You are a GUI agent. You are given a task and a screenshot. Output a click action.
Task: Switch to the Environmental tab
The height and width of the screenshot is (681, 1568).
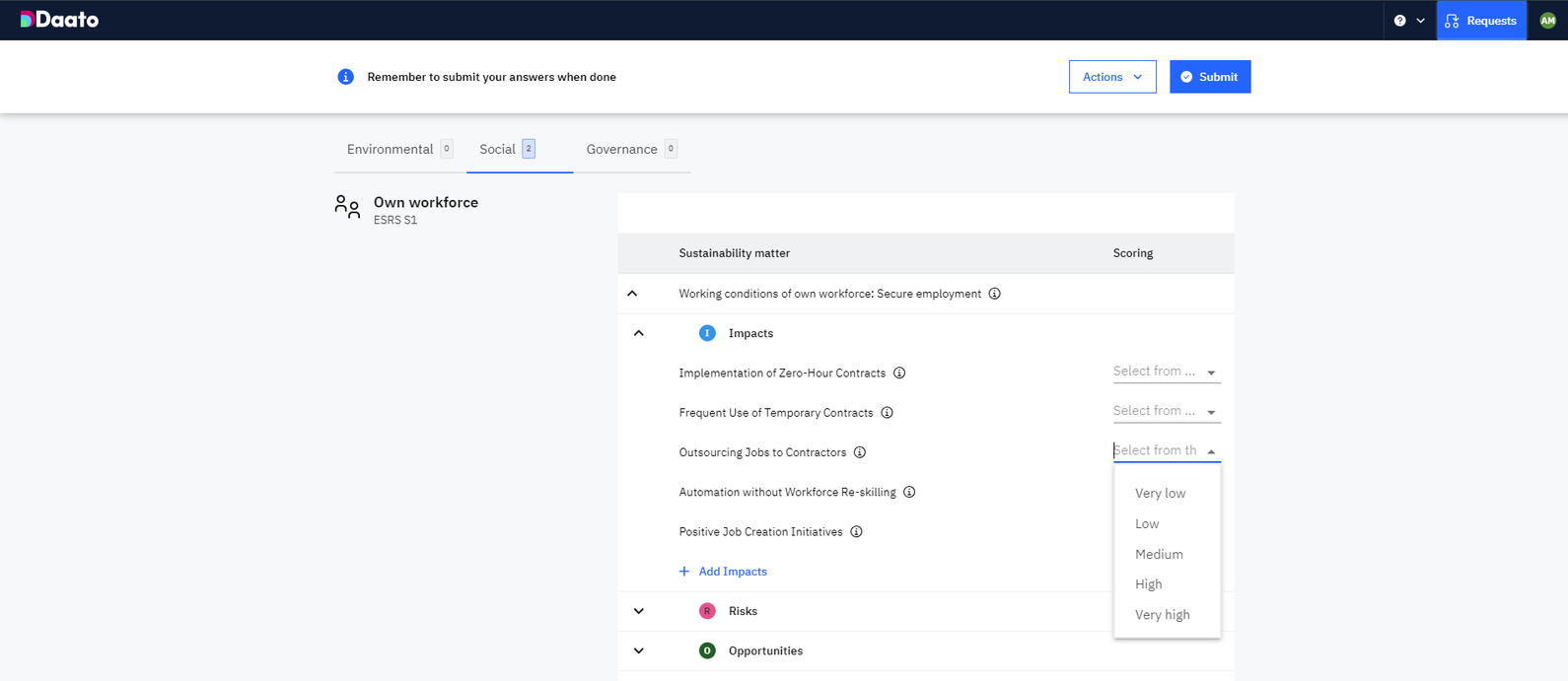[x=391, y=150]
